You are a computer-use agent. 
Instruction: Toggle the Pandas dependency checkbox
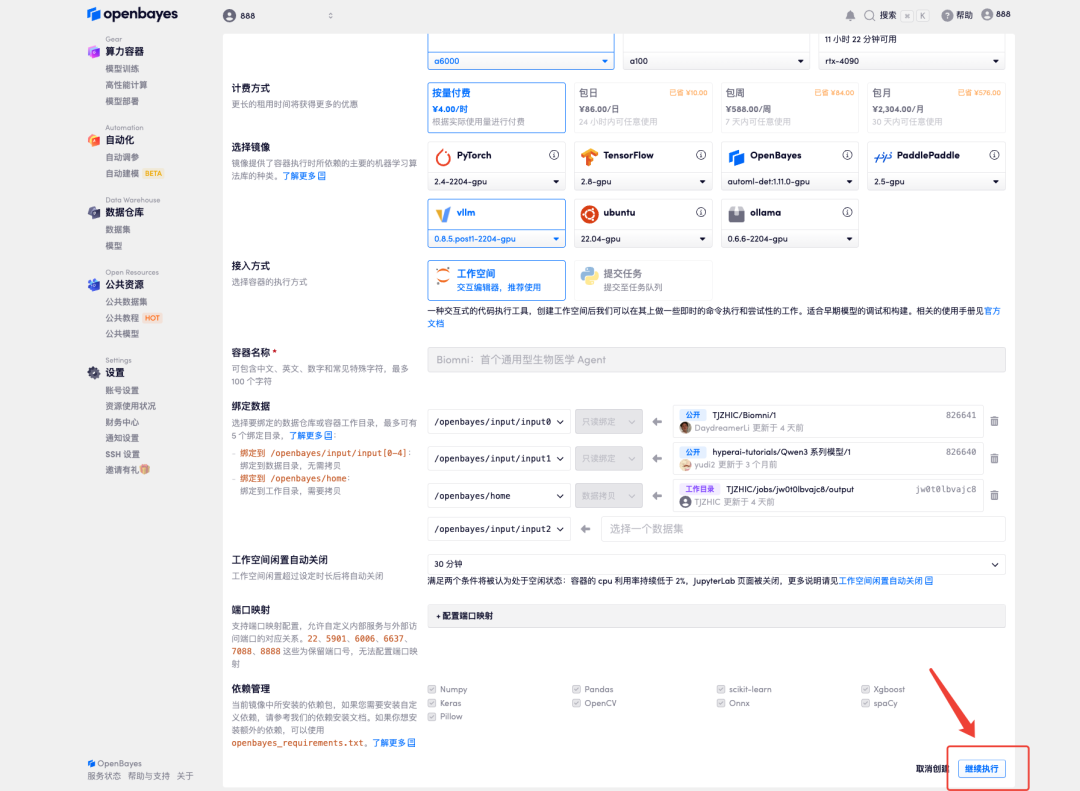click(x=576, y=689)
